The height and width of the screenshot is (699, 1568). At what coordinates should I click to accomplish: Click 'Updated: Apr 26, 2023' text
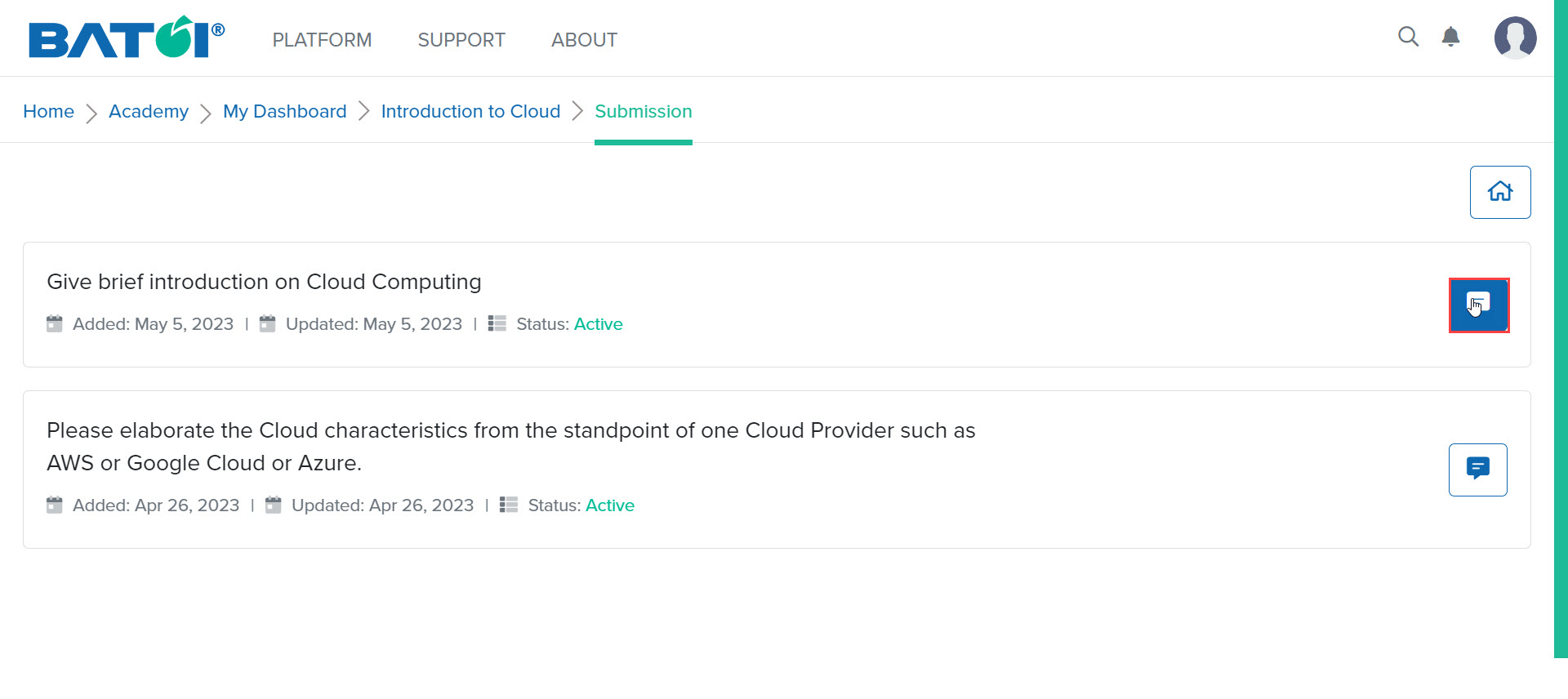click(x=383, y=505)
